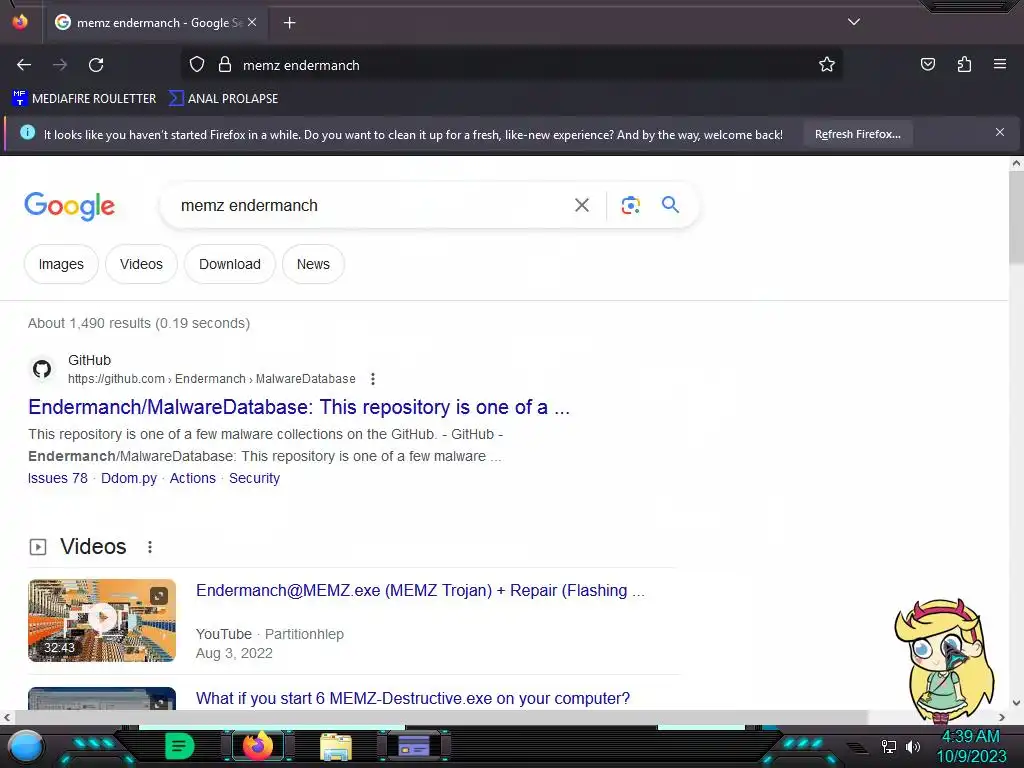Click the Google logo
This screenshot has height=768, width=1024.
click(x=69, y=206)
